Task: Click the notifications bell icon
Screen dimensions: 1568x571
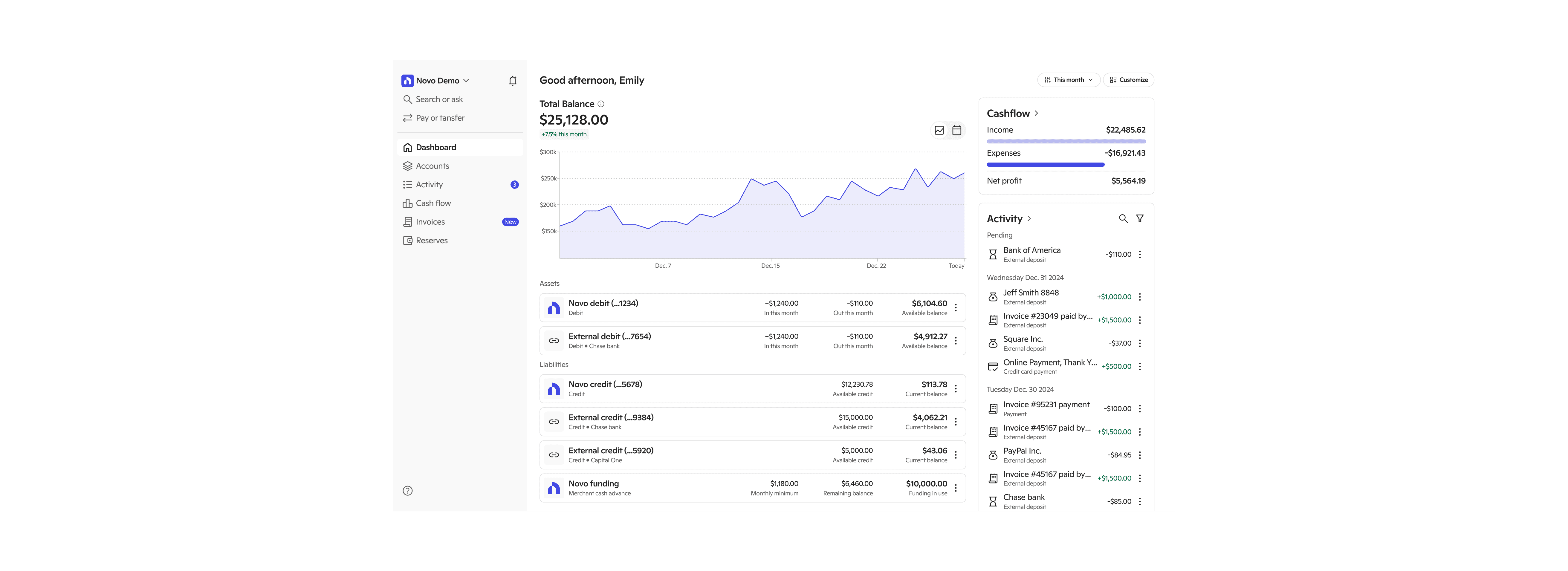Action: [513, 80]
